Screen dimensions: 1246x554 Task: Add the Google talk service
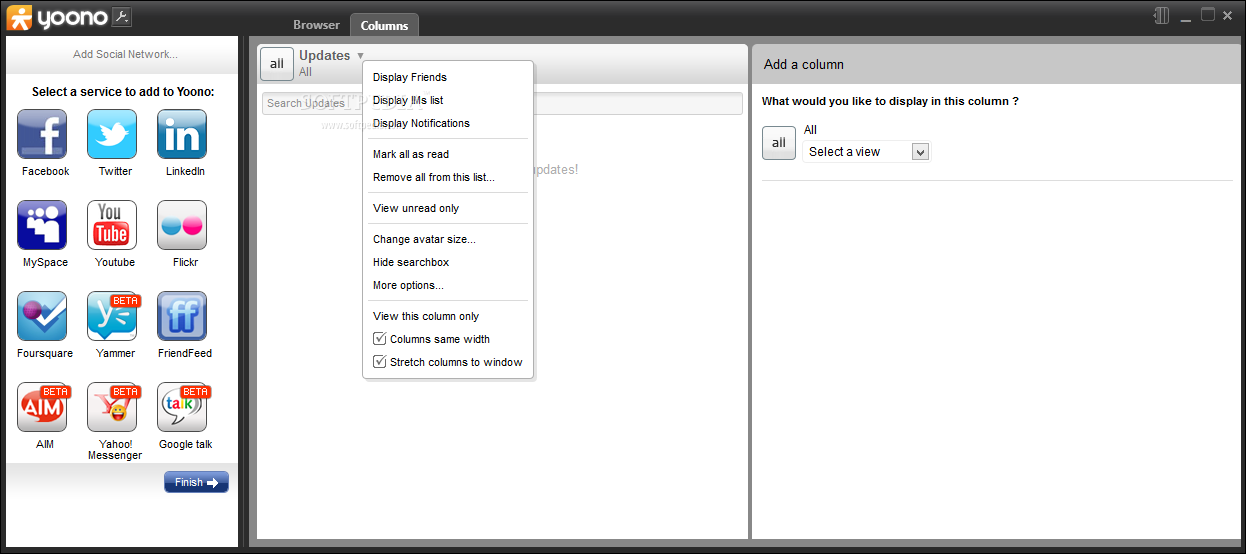182,407
